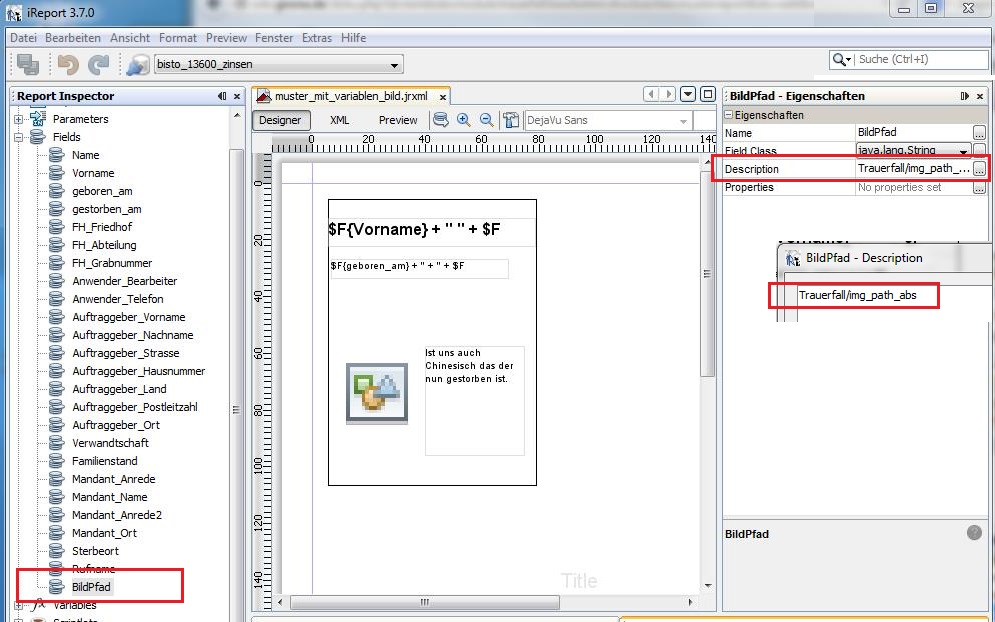The image size is (995, 622).
Task: Open the bisto_13600_zinsen datasource dropdown
Action: click(395, 66)
